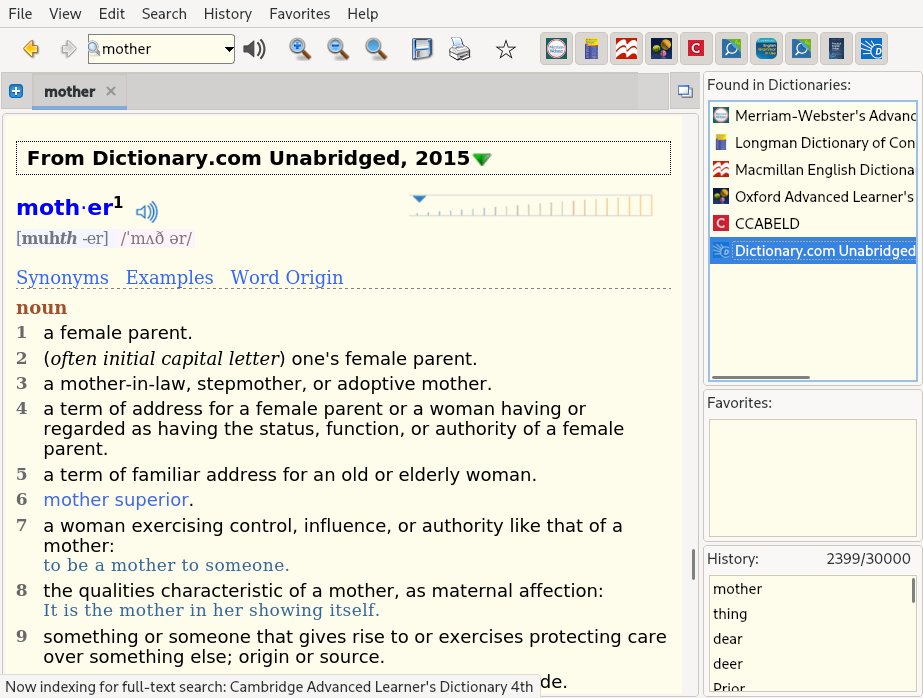Save the article using the floppy disk icon
This screenshot has height=698, width=923.
(422, 49)
